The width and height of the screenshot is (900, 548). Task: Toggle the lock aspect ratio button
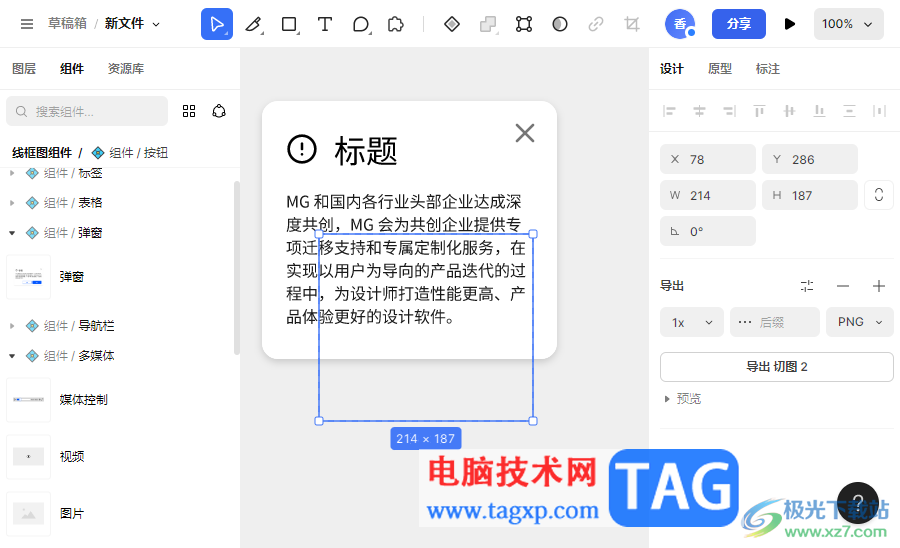pyautogui.click(x=879, y=195)
